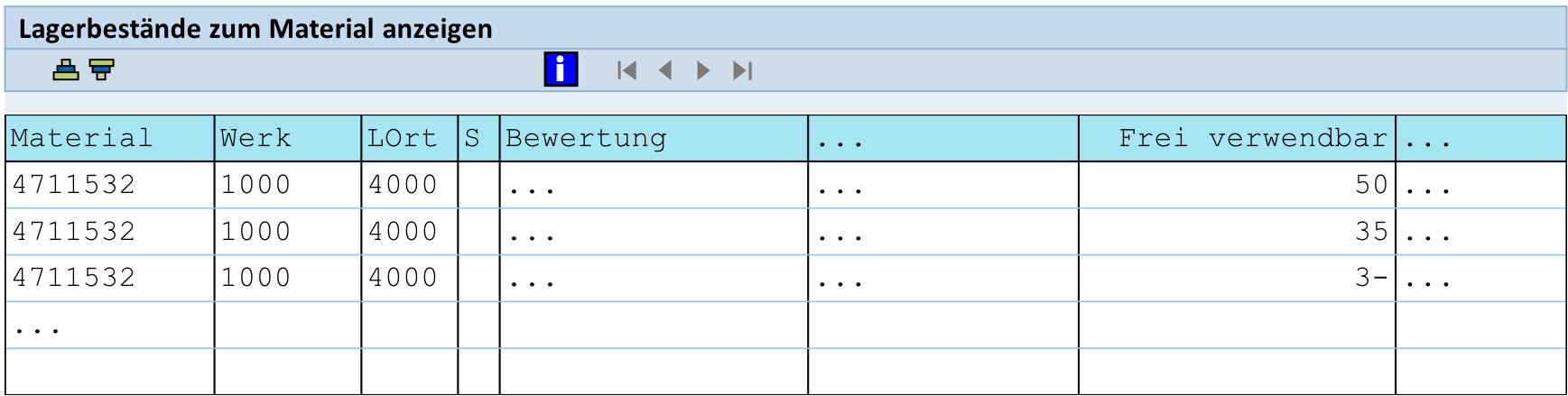
Task: Click the sort ascending icon
Action: click(66, 69)
